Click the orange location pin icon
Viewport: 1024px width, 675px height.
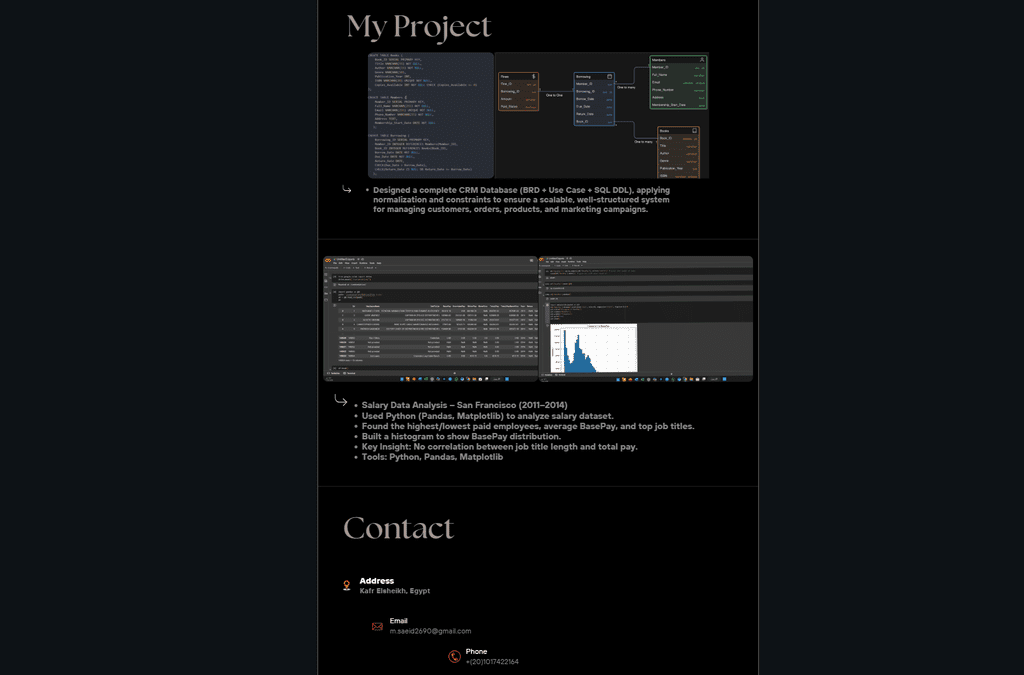coord(347,586)
